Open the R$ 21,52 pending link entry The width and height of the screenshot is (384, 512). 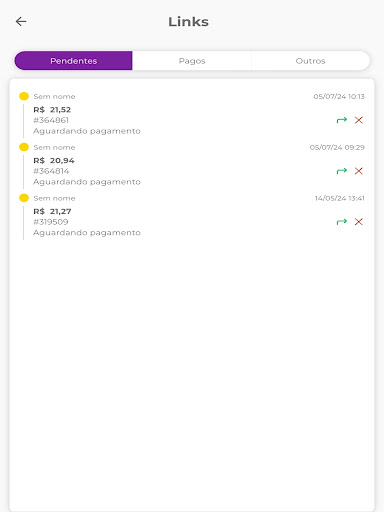point(192,114)
